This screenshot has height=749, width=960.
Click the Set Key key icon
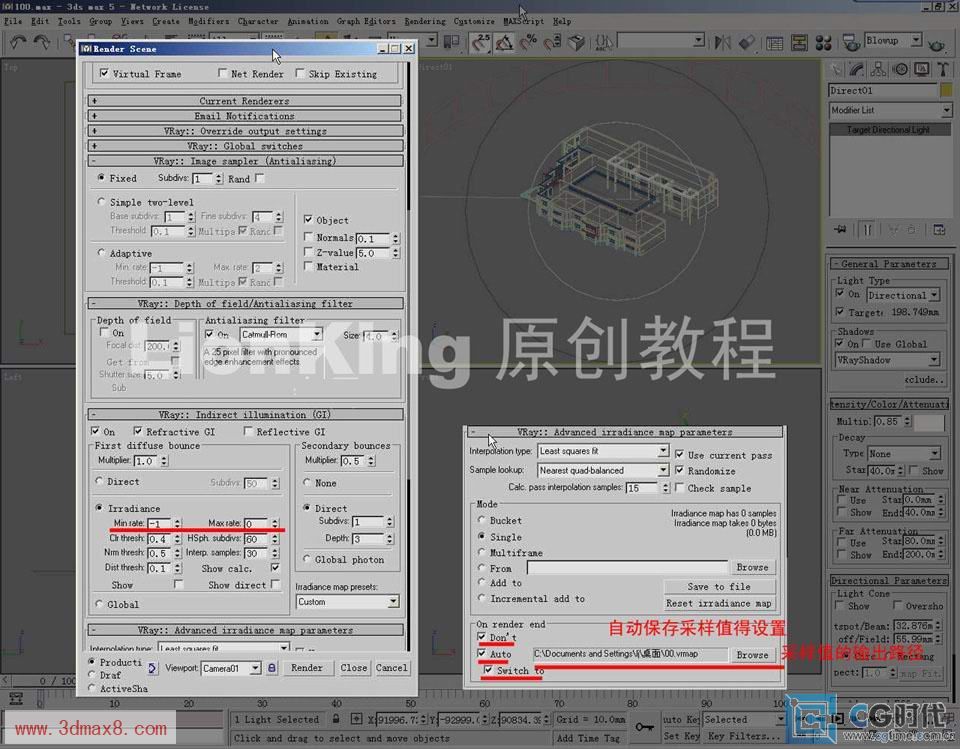click(645, 727)
